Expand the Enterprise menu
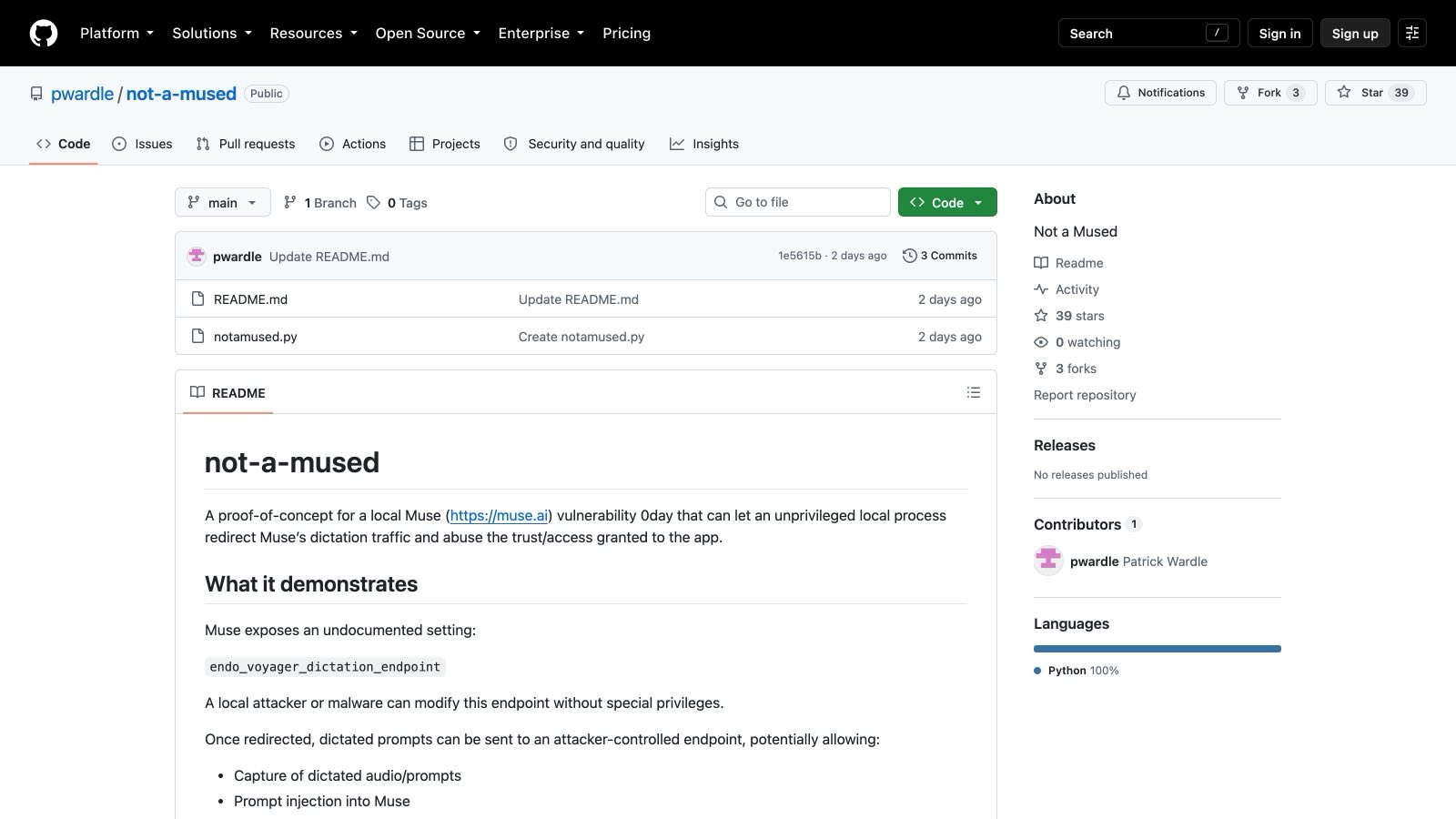 tap(541, 33)
